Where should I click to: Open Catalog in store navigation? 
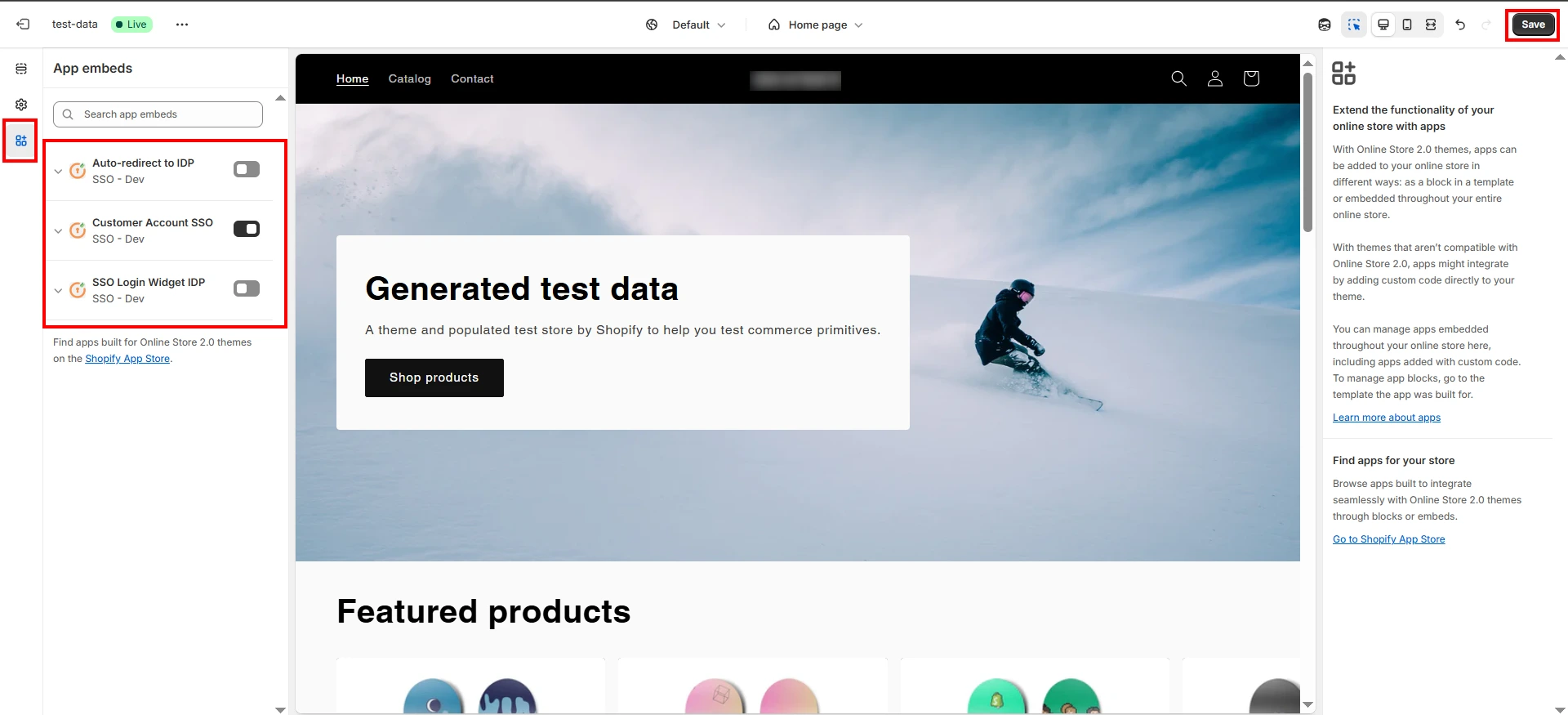coord(409,78)
